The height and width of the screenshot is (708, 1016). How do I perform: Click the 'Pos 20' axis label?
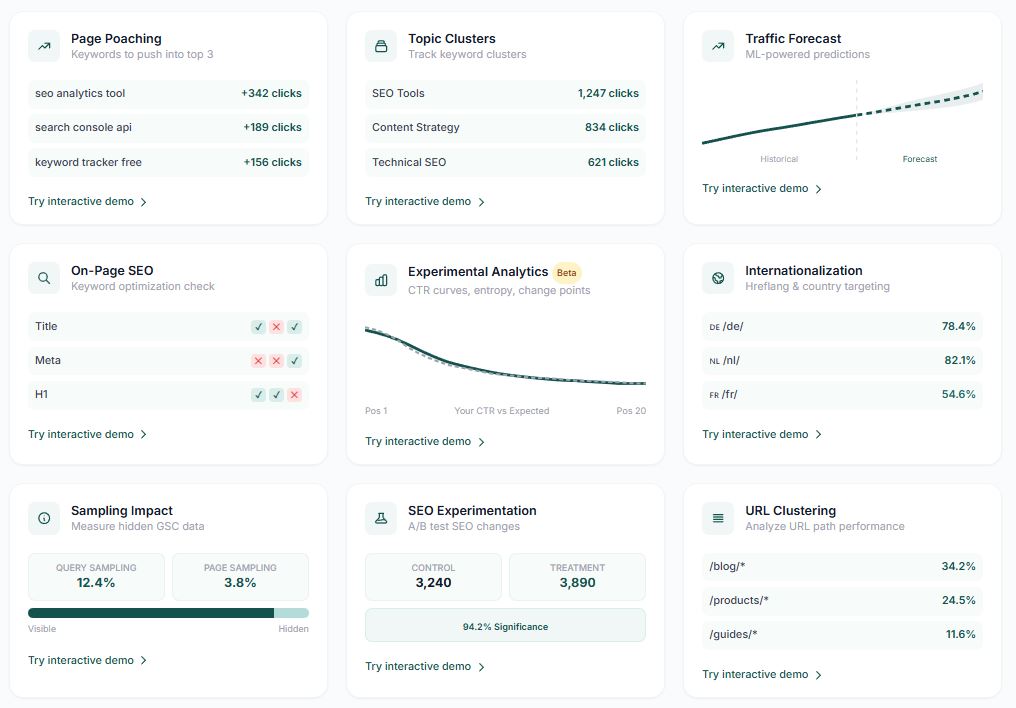(631, 411)
